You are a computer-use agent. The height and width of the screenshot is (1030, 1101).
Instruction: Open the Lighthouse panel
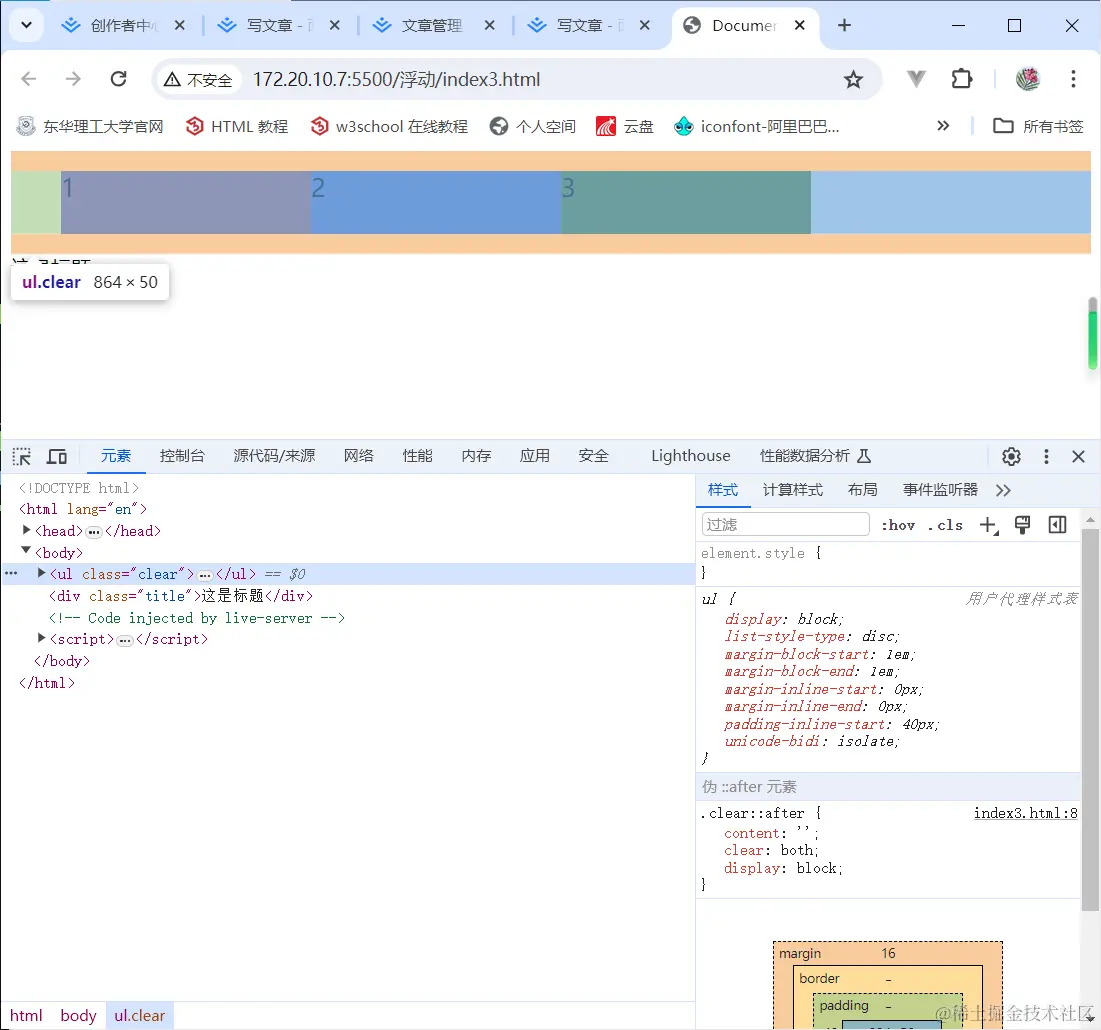click(x=690, y=456)
